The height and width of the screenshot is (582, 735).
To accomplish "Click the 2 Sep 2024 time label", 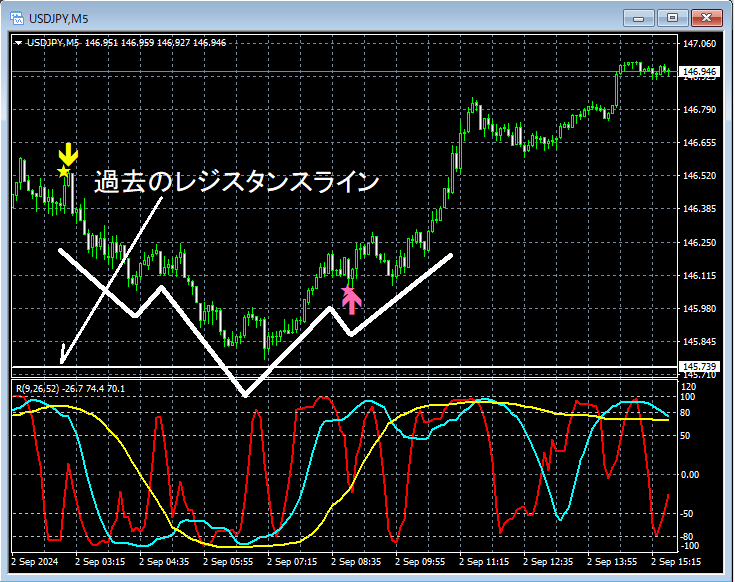I will [35, 561].
